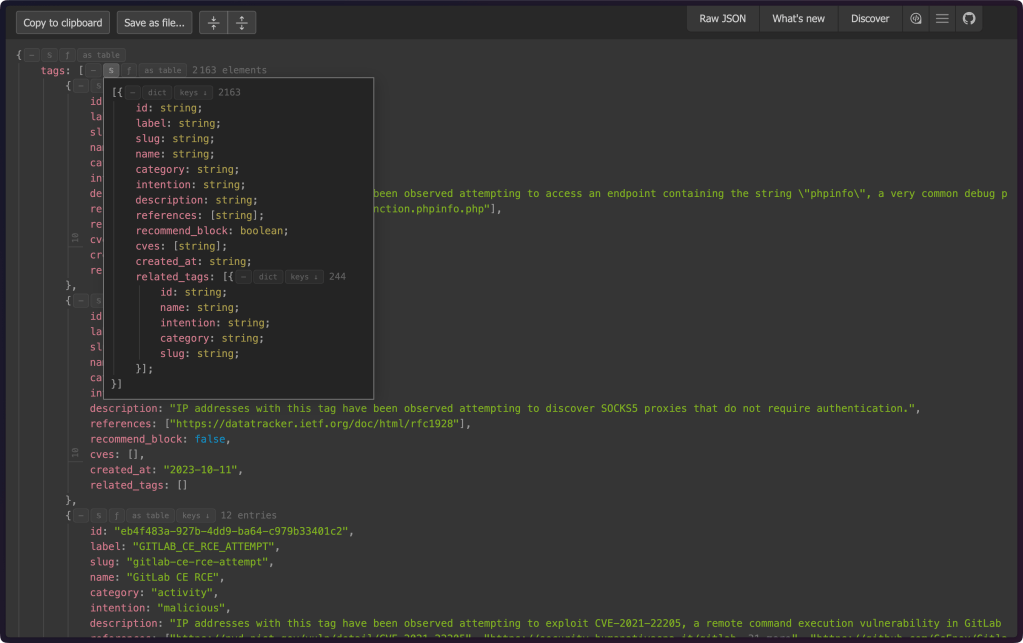Click the collapse all nodes icon
The height and width of the screenshot is (643, 1023).
213,22
